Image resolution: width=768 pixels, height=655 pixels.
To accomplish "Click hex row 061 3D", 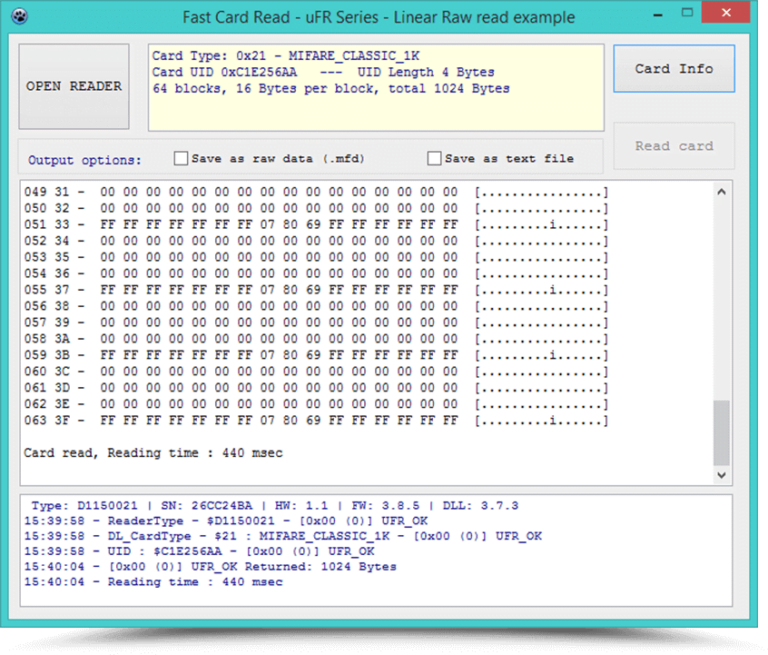I will 316,388.
